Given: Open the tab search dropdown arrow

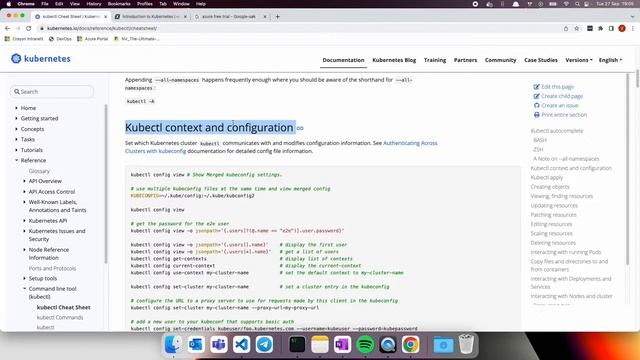Looking at the screenshot, I should 633,16.
